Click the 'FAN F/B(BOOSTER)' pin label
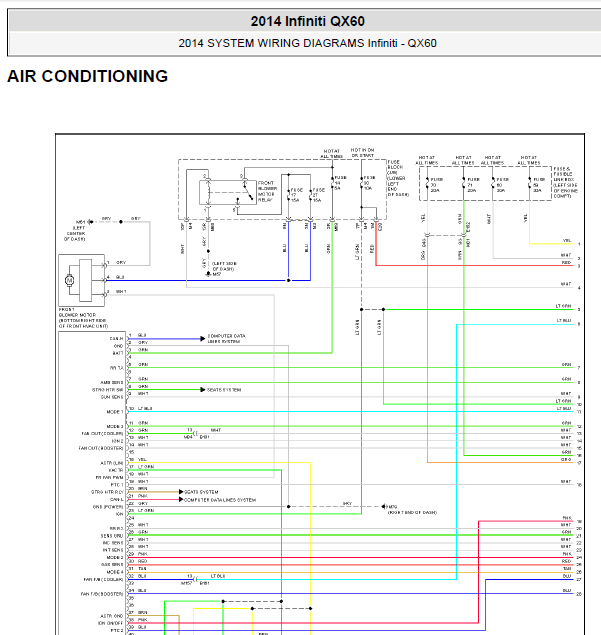The width and height of the screenshot is (601, 635). coord(102,594)
